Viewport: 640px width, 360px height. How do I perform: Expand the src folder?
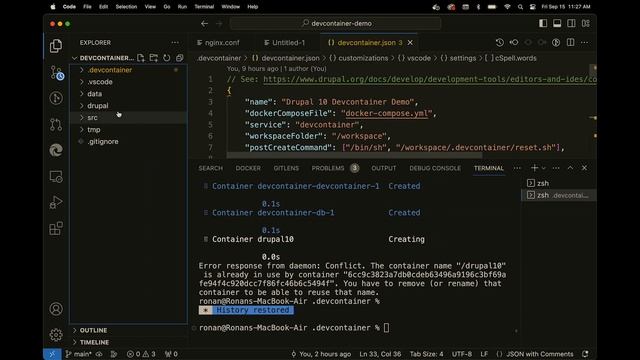coord(129,118)
